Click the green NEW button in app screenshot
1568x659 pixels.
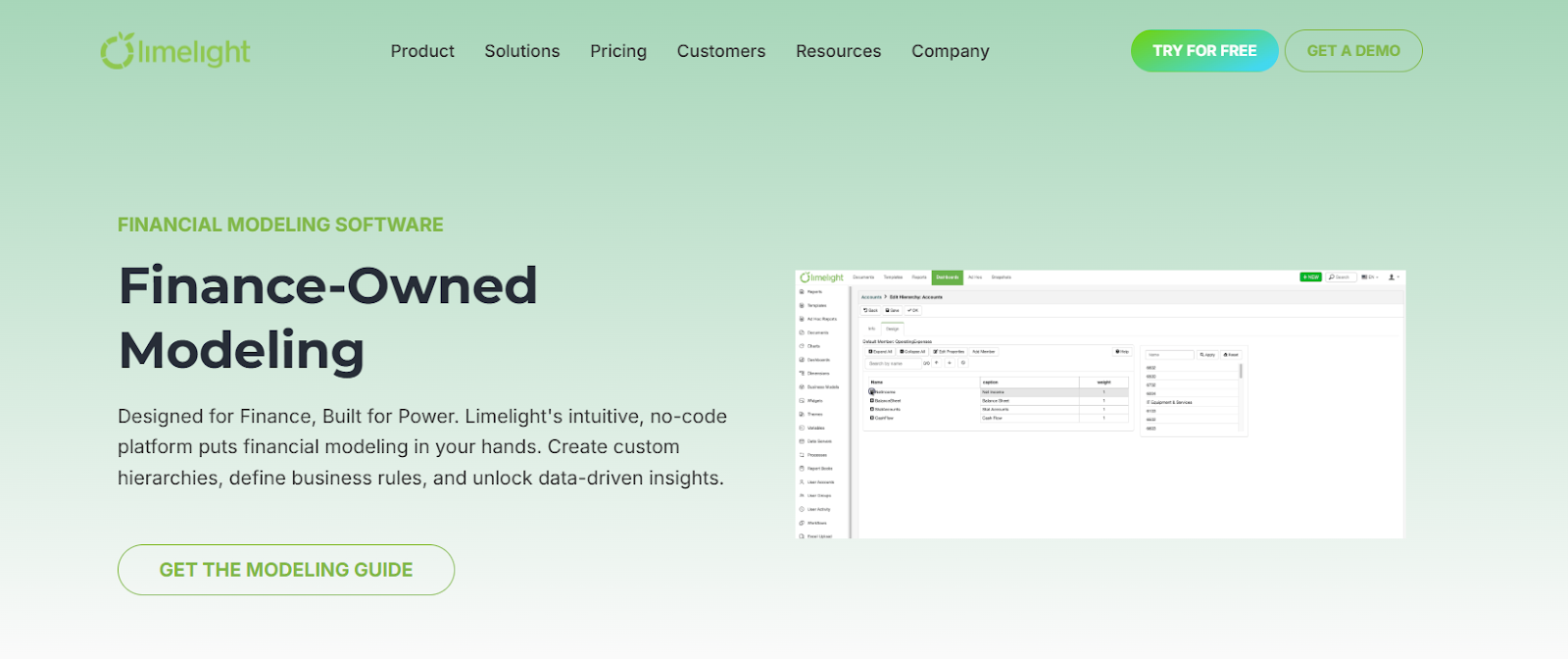coord(1311,277)
